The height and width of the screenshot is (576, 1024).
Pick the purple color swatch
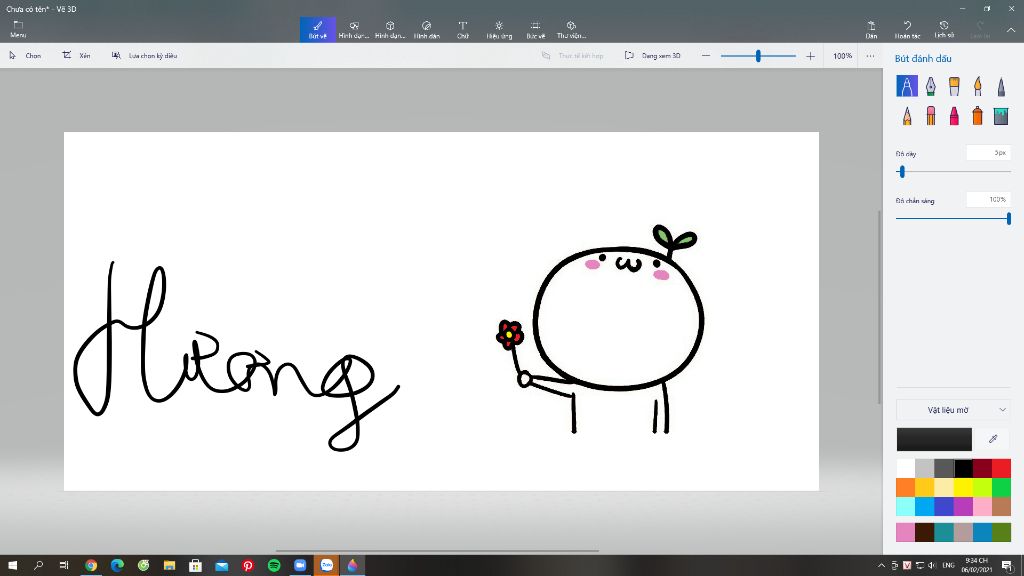pos(963,506)
